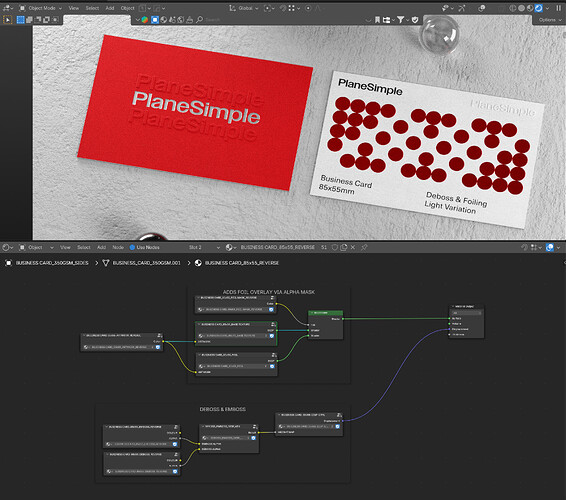Open the shader editor Node menu

pos(118,247)
